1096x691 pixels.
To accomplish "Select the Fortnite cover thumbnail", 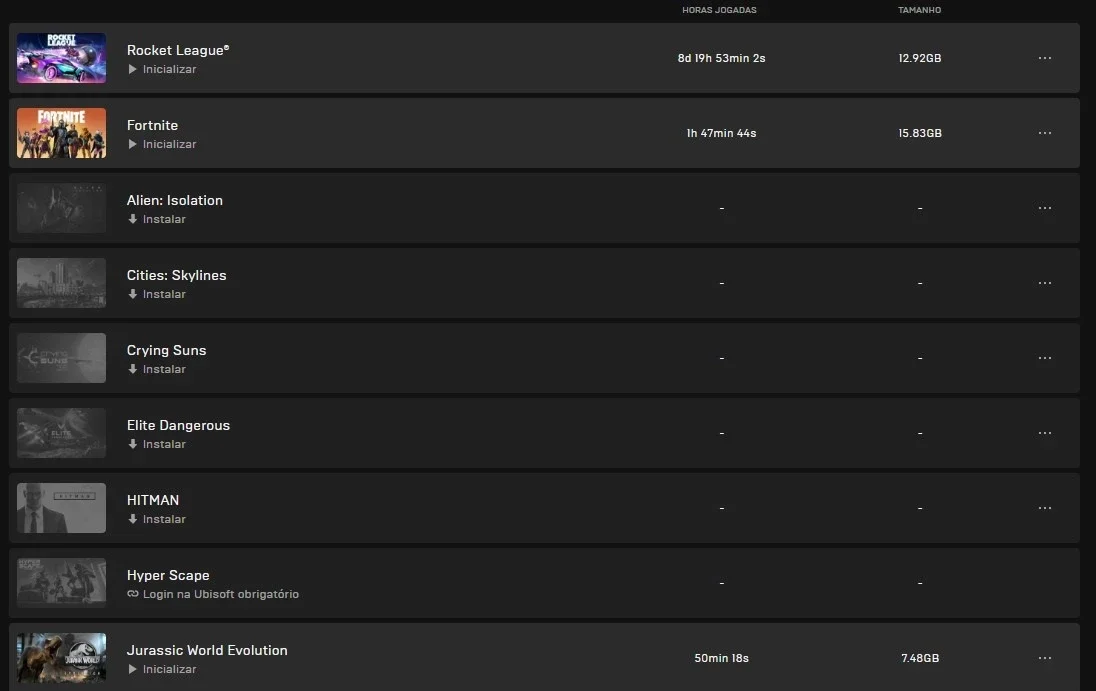I will [62, 133].
